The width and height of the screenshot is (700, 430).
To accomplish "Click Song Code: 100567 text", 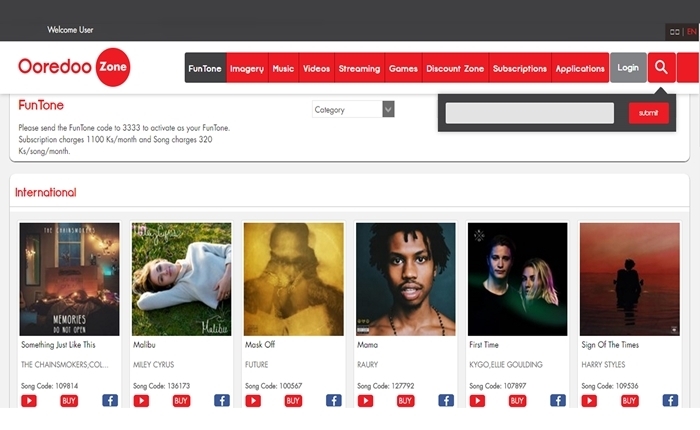I will tap(273, 386).
